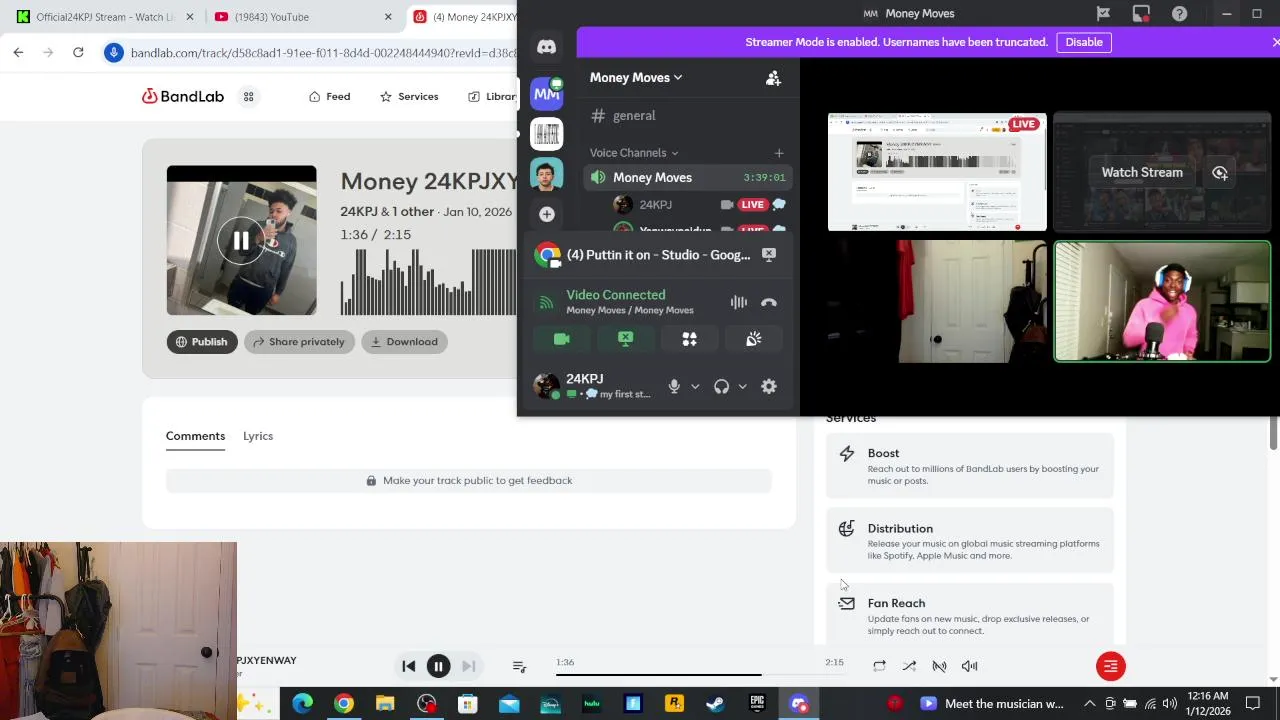Select the Money Moves voice channel

pyautogui.click(x=688, y=178)
